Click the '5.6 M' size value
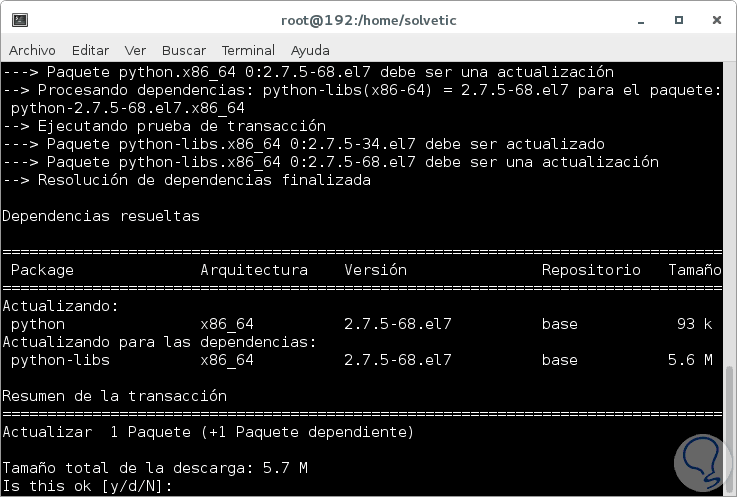 coord(690,360)
